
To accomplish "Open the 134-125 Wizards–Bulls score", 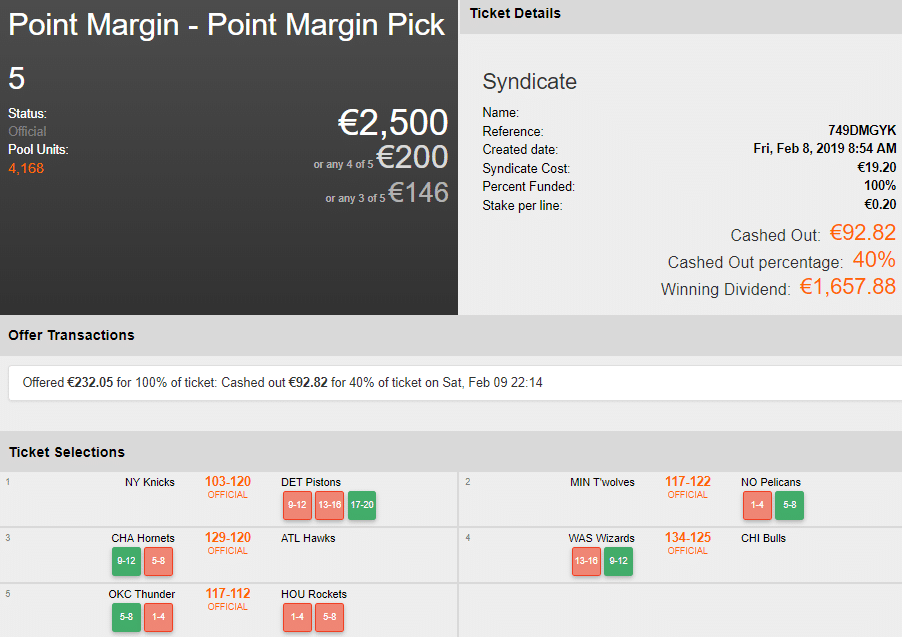I will pos(688,538).
